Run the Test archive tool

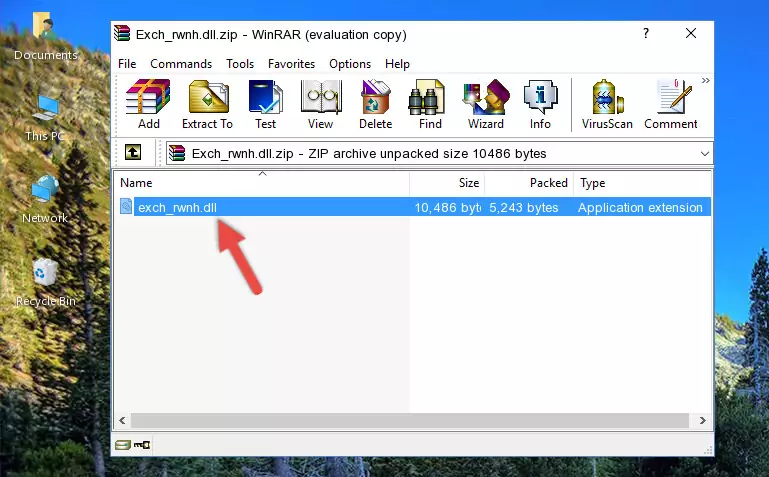(x=265, y=104)
